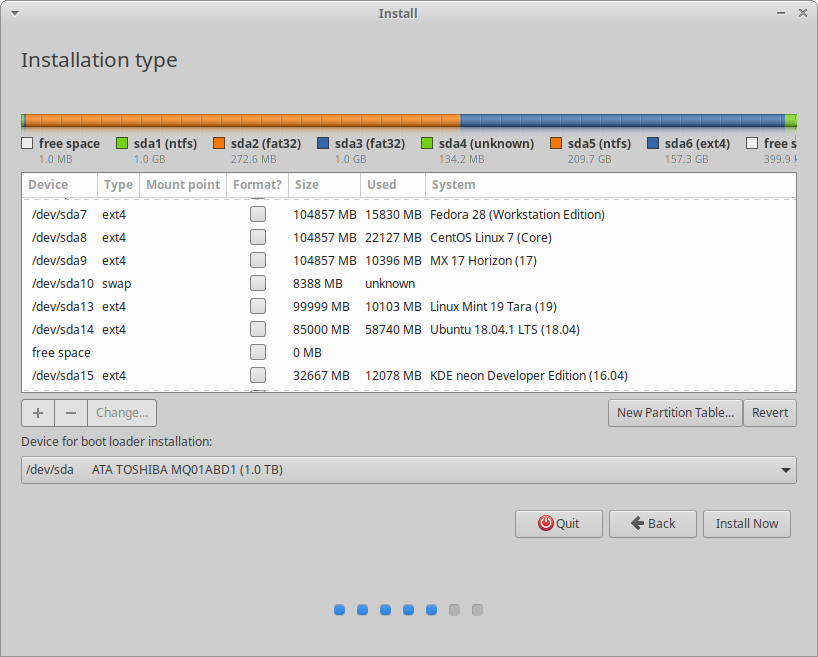Enable the Format checkbox for /dev/sda7
The width and height of the screenshot is (818, 657).
pyautogui.click(x=258, y=214)
